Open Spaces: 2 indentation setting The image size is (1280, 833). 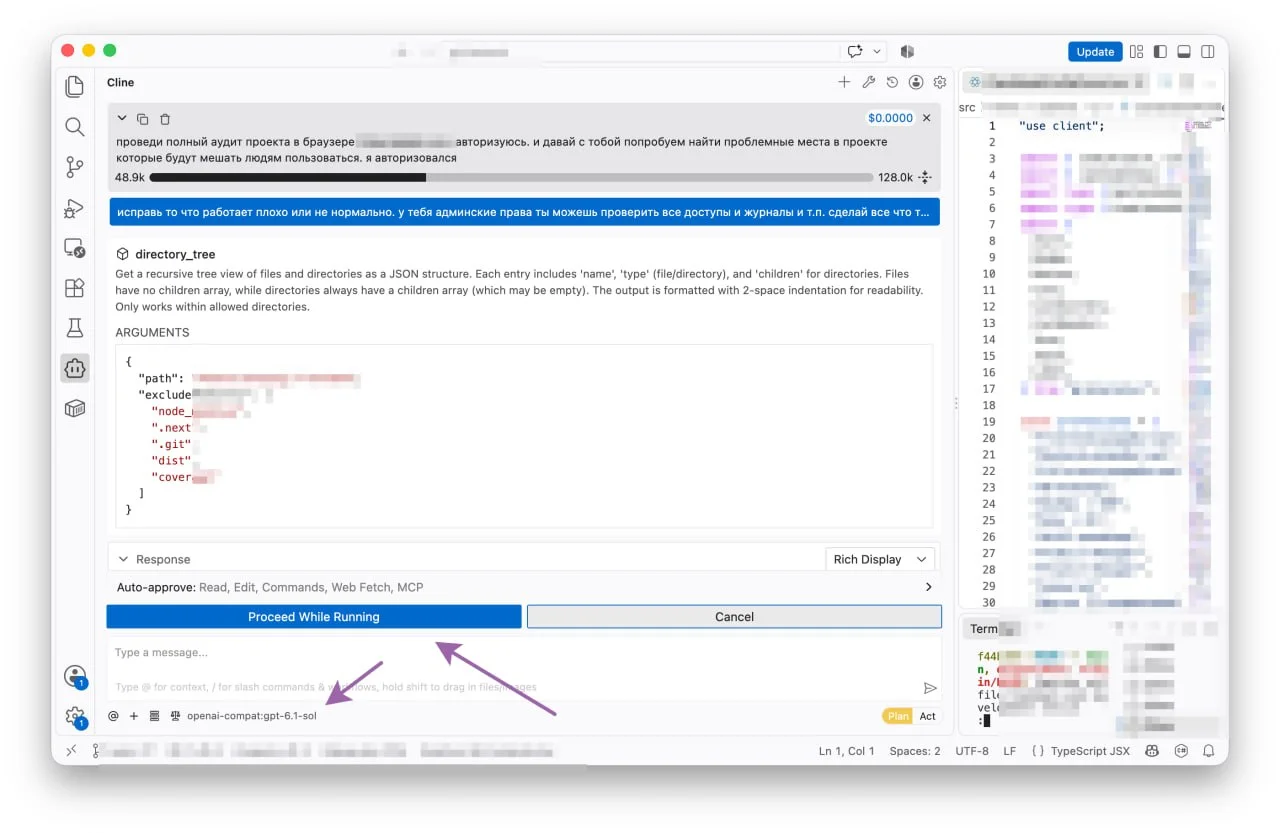914,751
